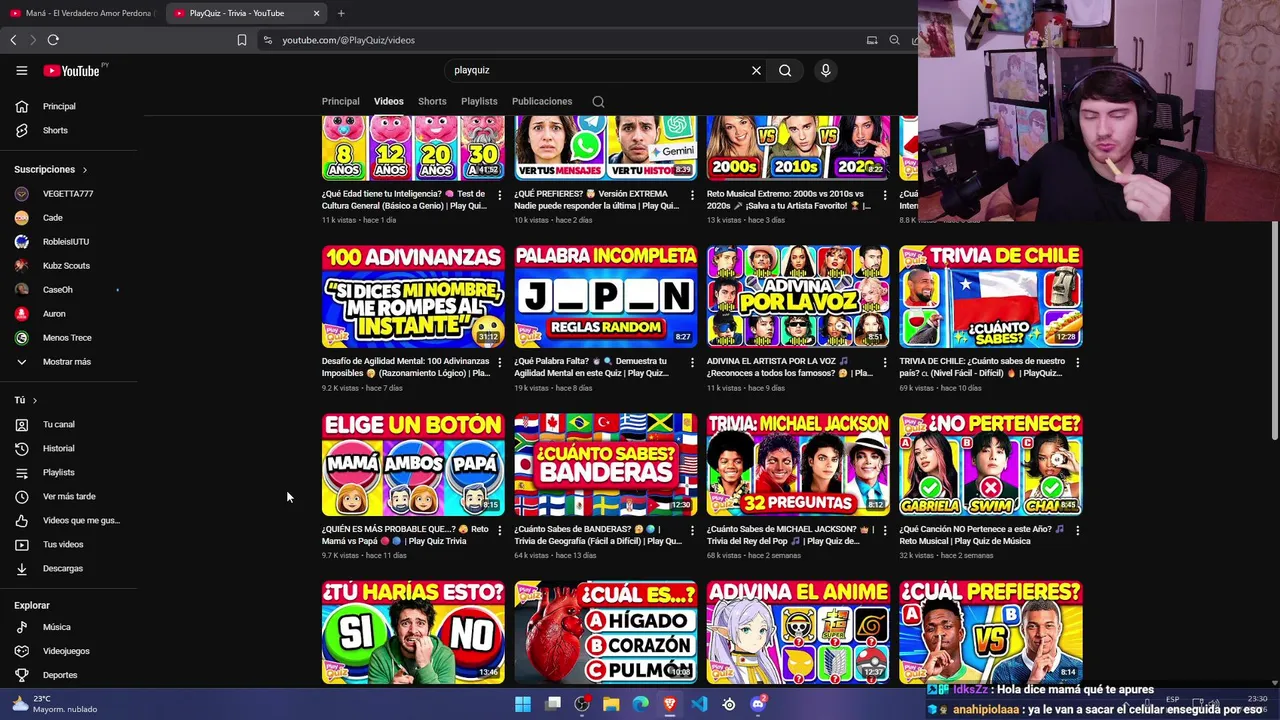
Task: Select the Videos channel tab
Action: (x=389, y=101)
